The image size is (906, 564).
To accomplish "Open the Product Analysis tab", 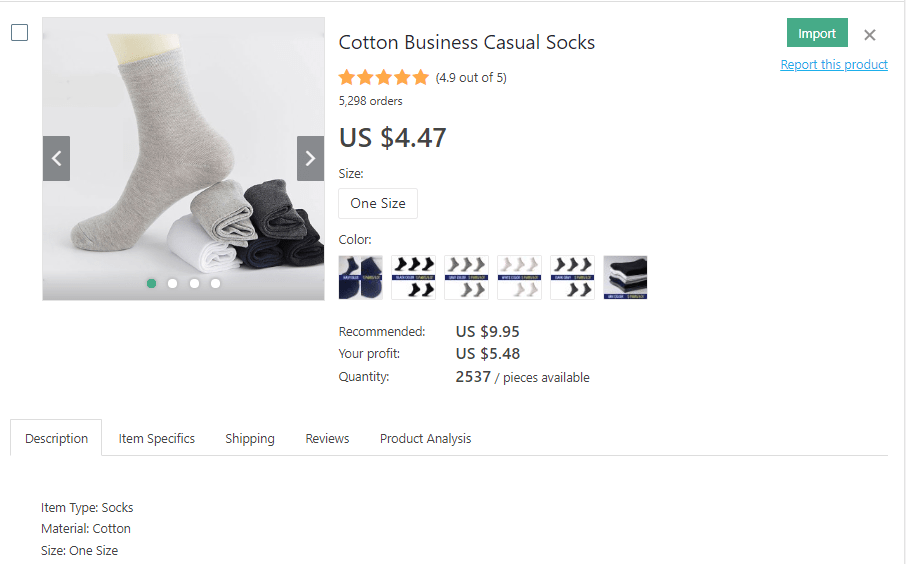I will point(425,438).
